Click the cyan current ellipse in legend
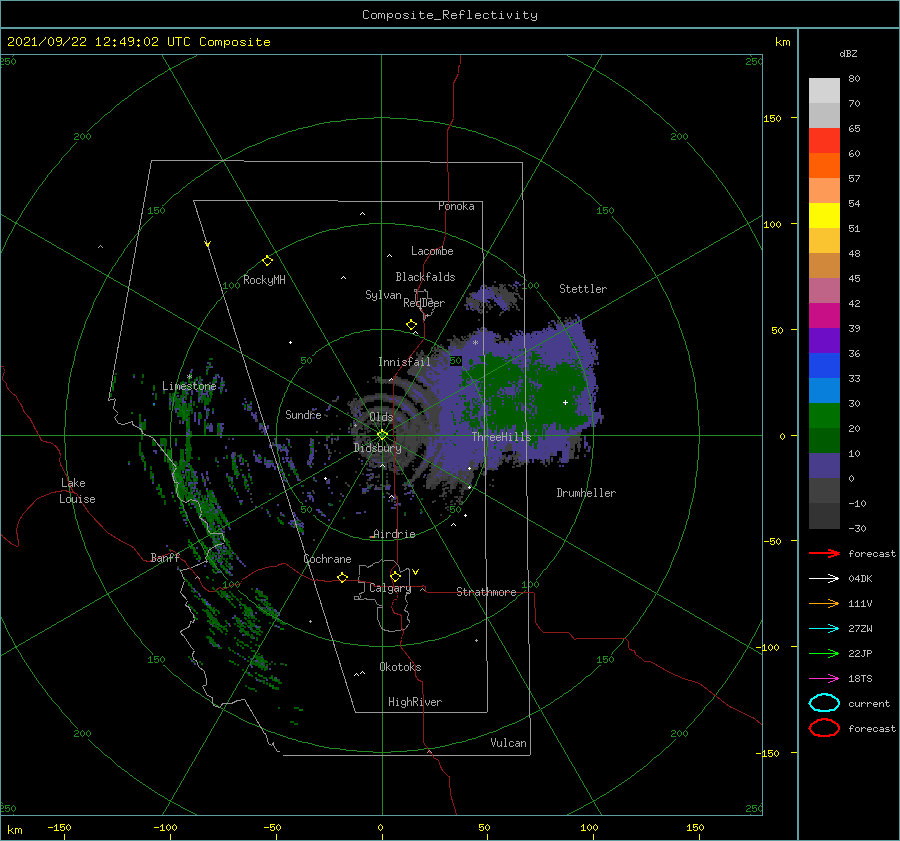This screenshot has height=841, width=900. tap(824, 703)
